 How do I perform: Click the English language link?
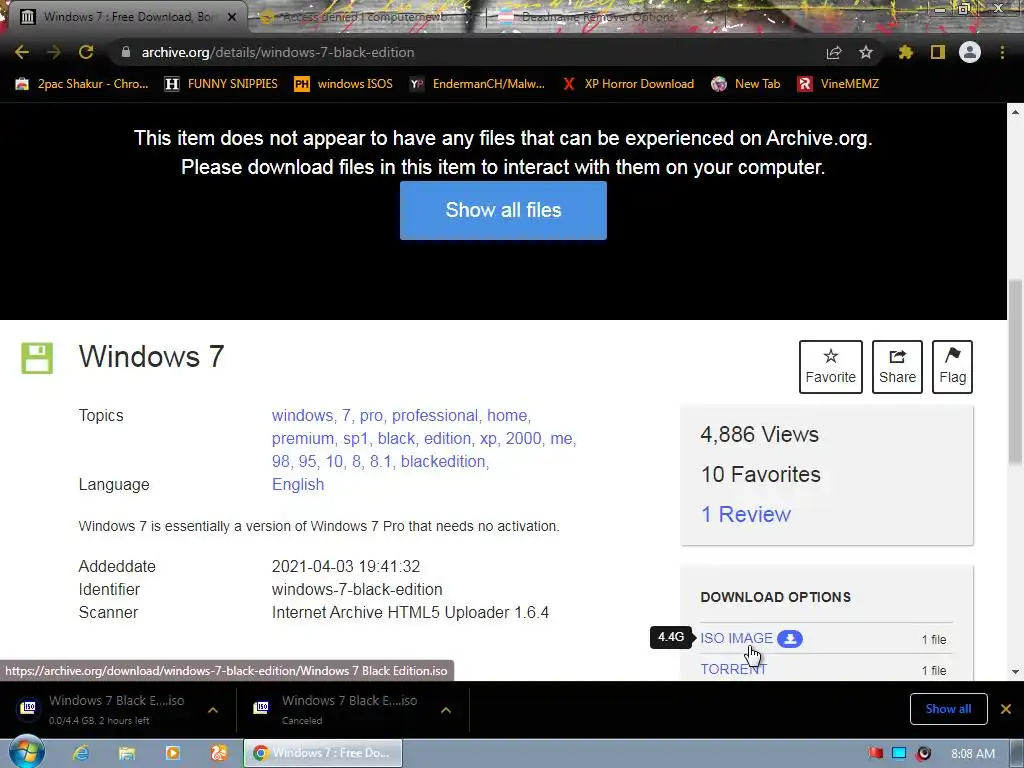[298, 485]
